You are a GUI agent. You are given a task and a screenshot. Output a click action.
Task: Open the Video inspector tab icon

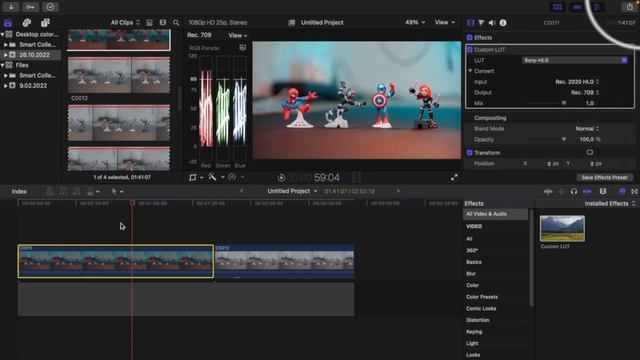(x=471, y=23)
